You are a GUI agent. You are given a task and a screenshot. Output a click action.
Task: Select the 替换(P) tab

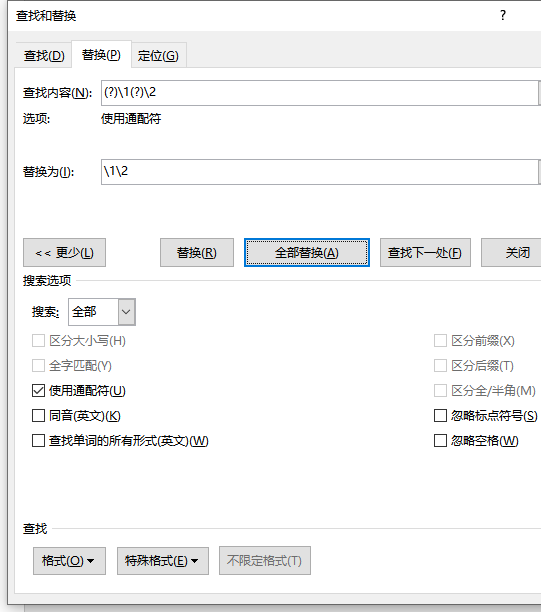[101, 55]
